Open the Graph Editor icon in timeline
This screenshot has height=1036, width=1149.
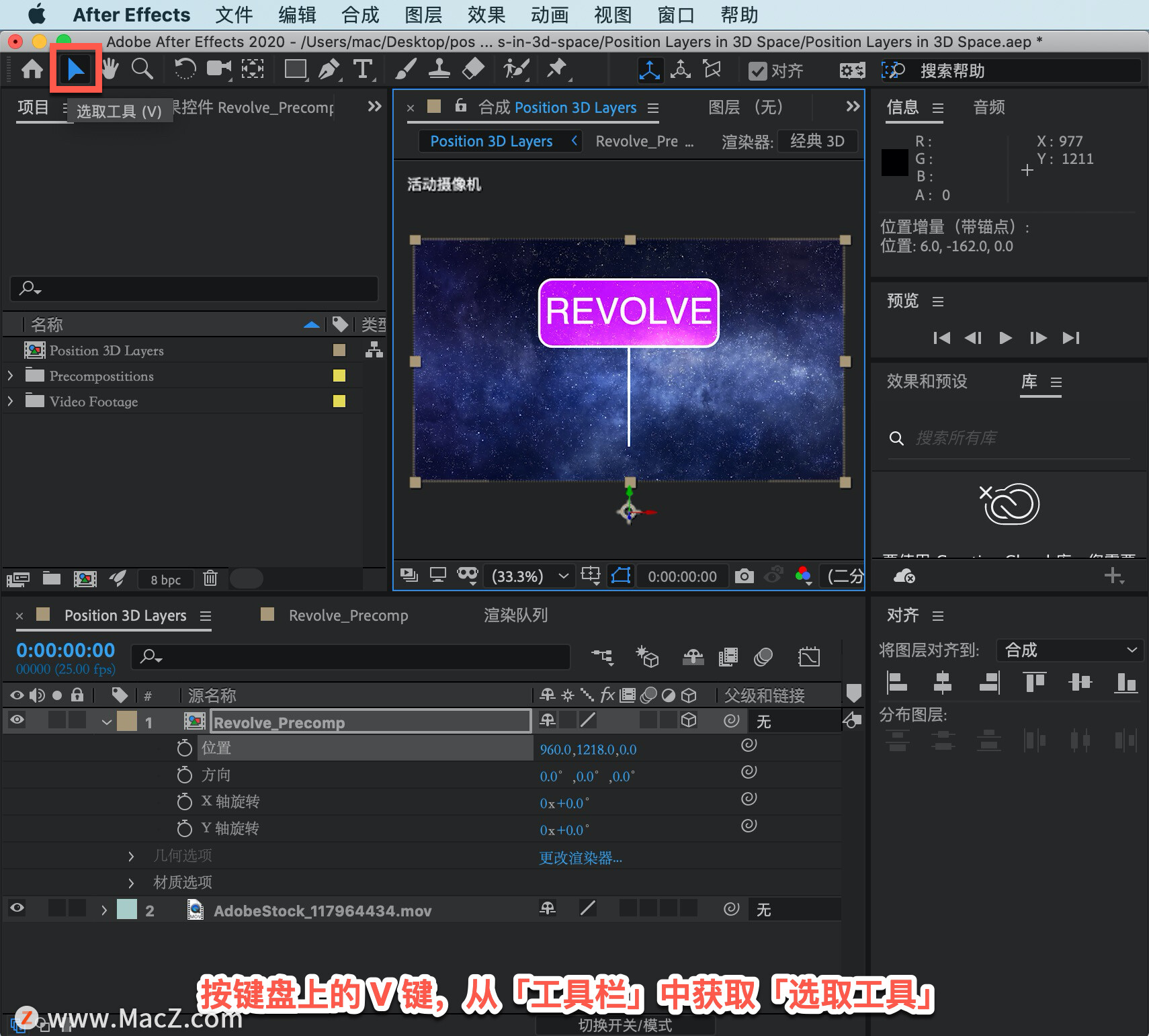(809, 656)
